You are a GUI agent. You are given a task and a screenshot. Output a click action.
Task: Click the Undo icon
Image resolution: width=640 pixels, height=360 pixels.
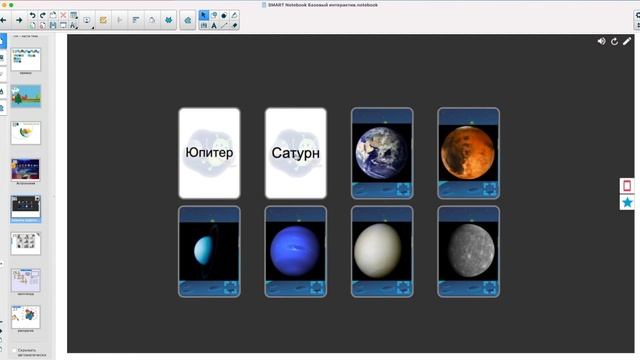33,15
